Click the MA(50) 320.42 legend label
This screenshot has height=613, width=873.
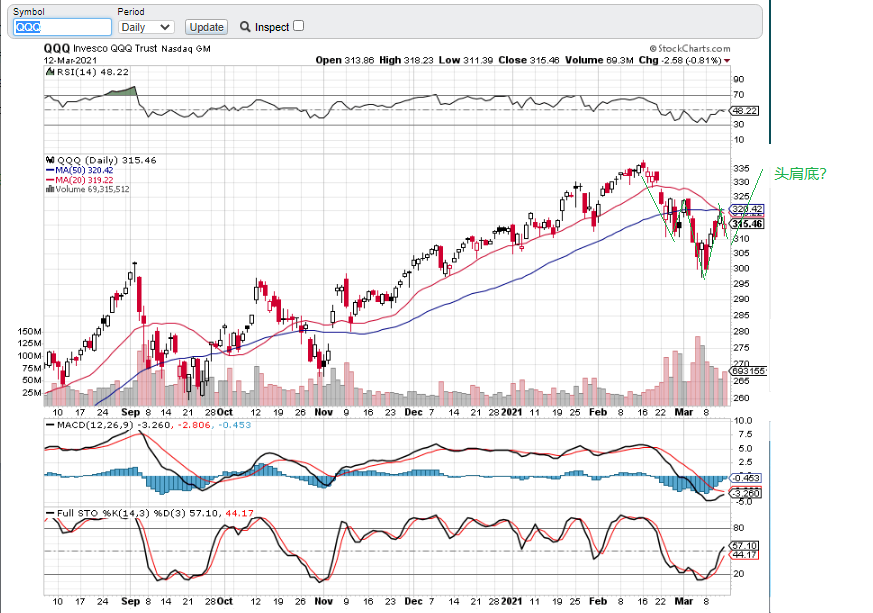[x=85, y=170]
